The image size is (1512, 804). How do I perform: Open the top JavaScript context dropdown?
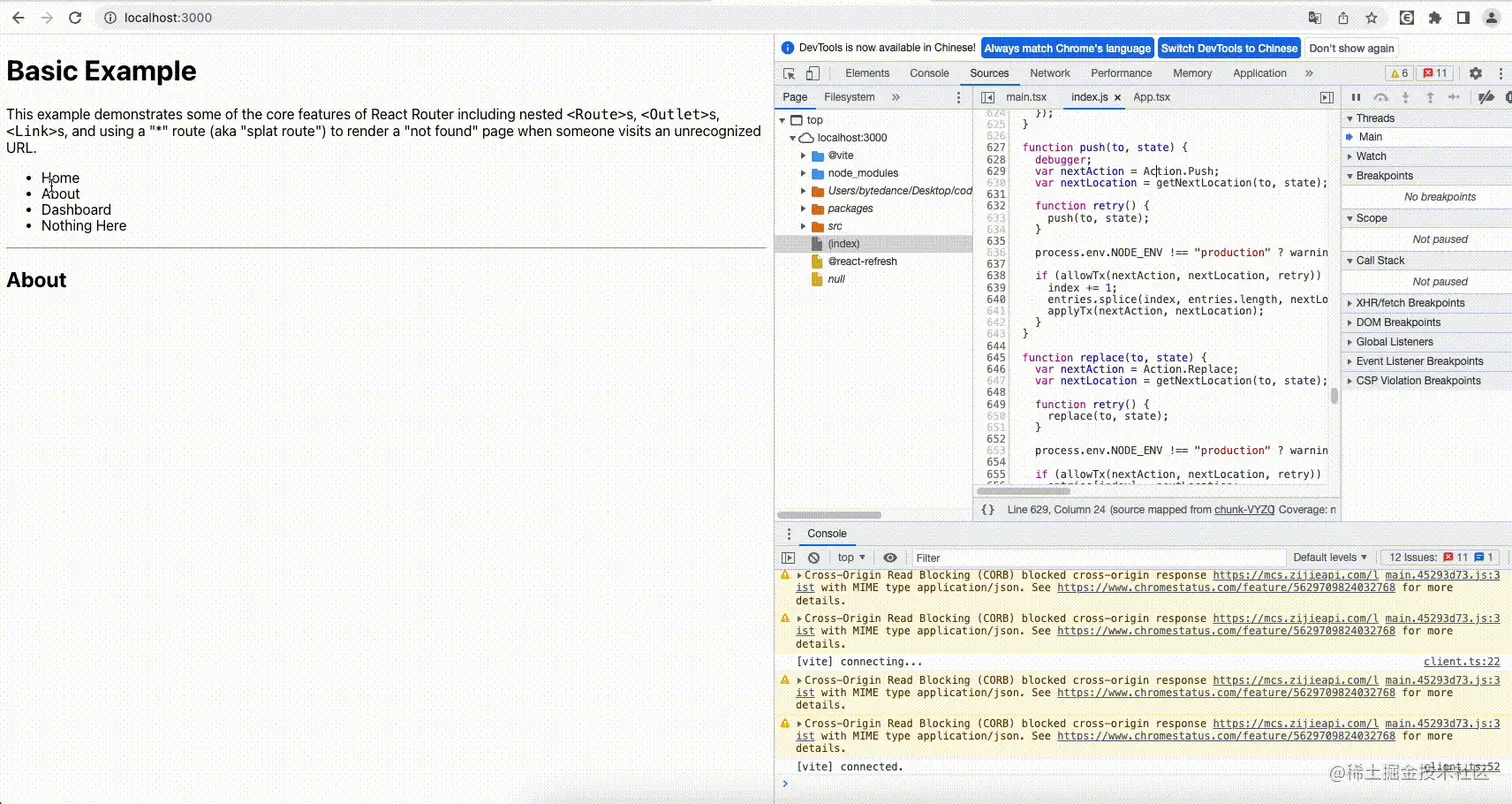click(852, 557)
